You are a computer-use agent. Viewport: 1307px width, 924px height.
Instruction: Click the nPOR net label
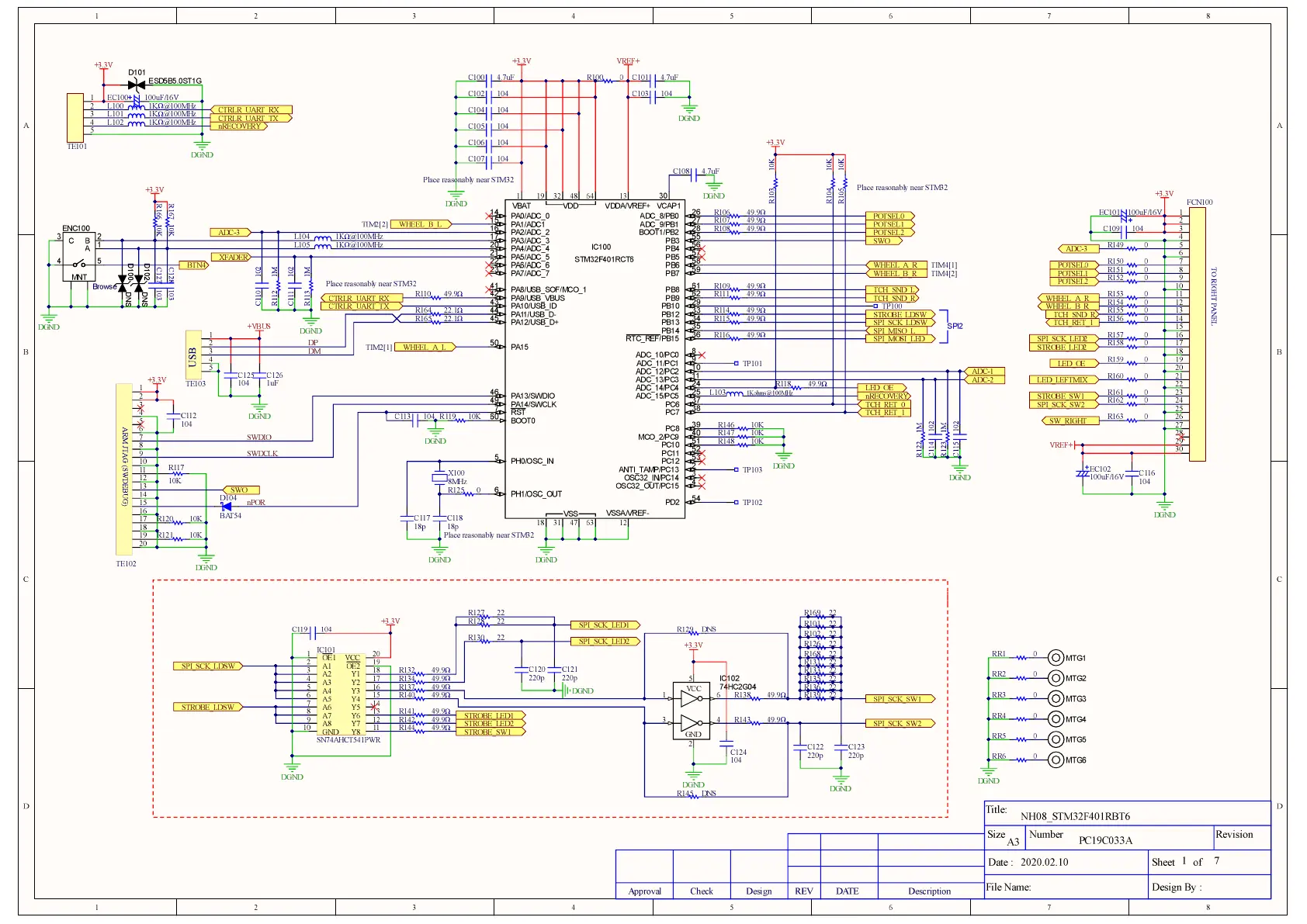click(256, 502)
